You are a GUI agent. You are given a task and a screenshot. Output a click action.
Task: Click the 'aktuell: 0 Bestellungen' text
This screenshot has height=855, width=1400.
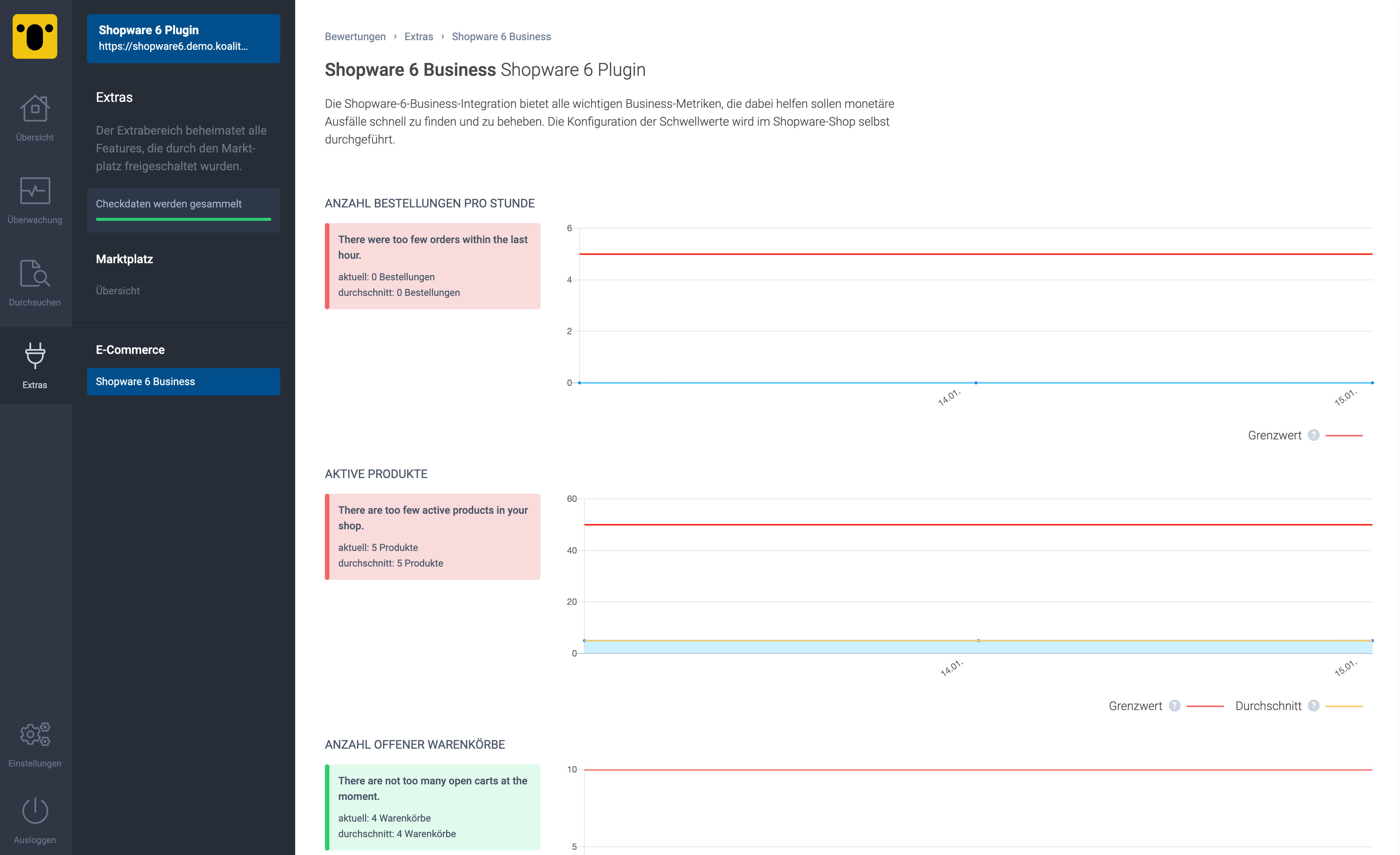tap(386, 277)
